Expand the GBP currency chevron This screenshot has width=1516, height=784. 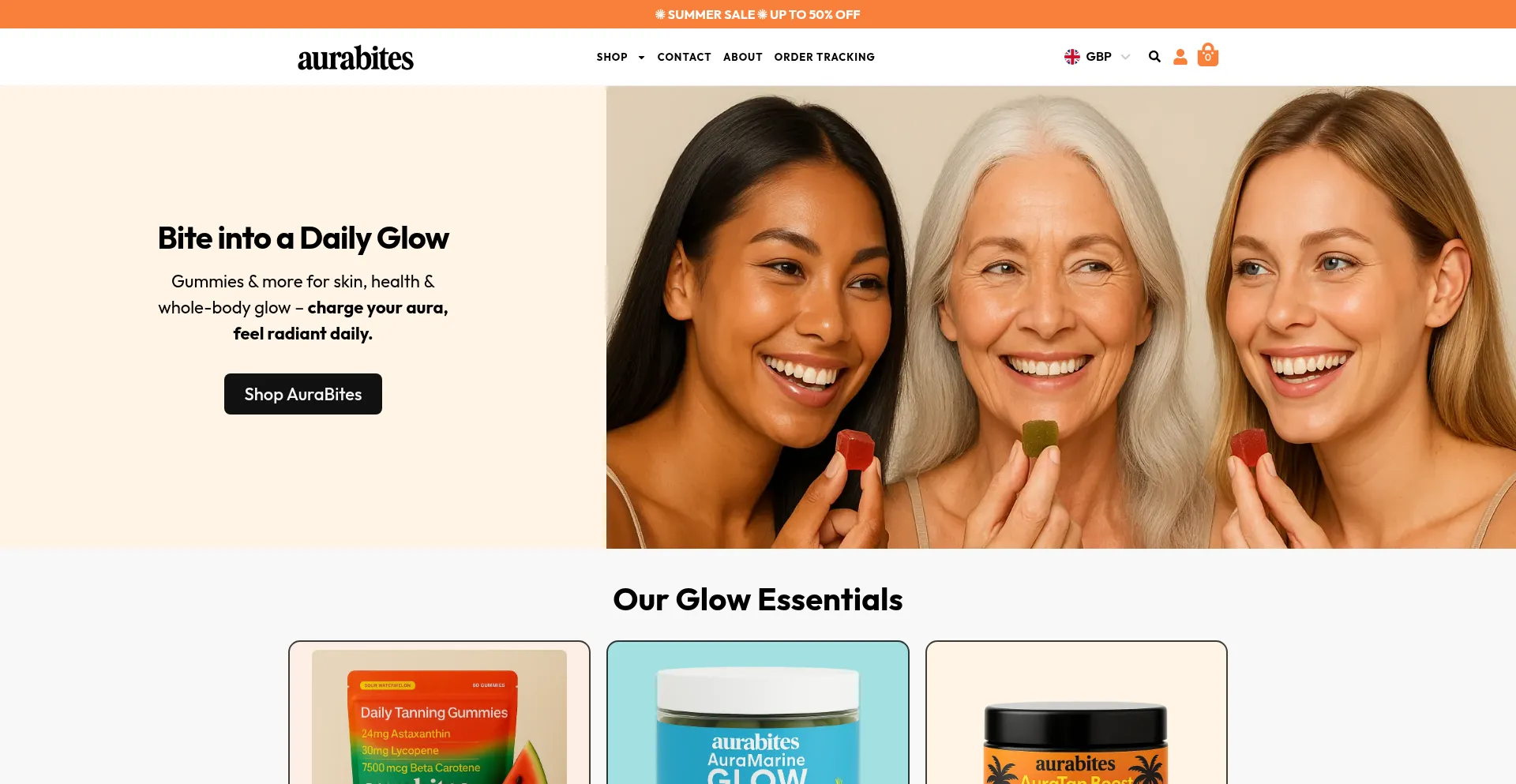(x=1126, y=57)
